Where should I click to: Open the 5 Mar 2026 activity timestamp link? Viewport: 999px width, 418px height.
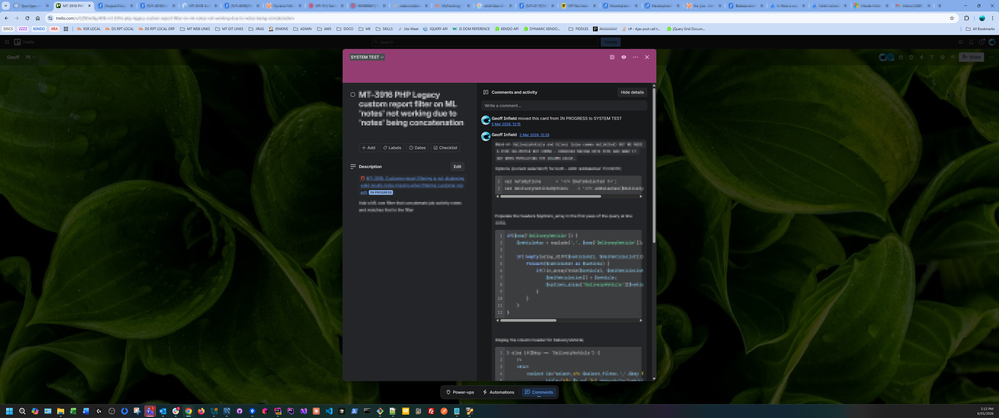click(x=506, y=124)
